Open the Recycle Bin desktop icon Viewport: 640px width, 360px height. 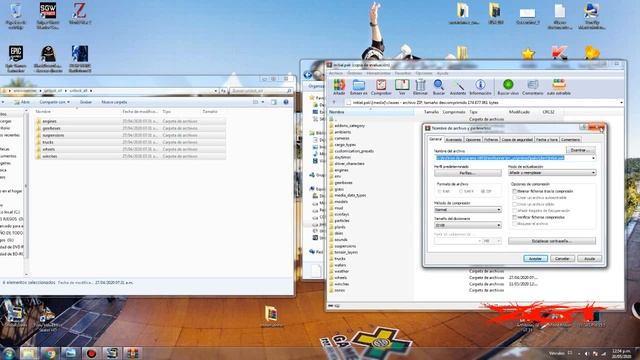(x=16, y=16)
